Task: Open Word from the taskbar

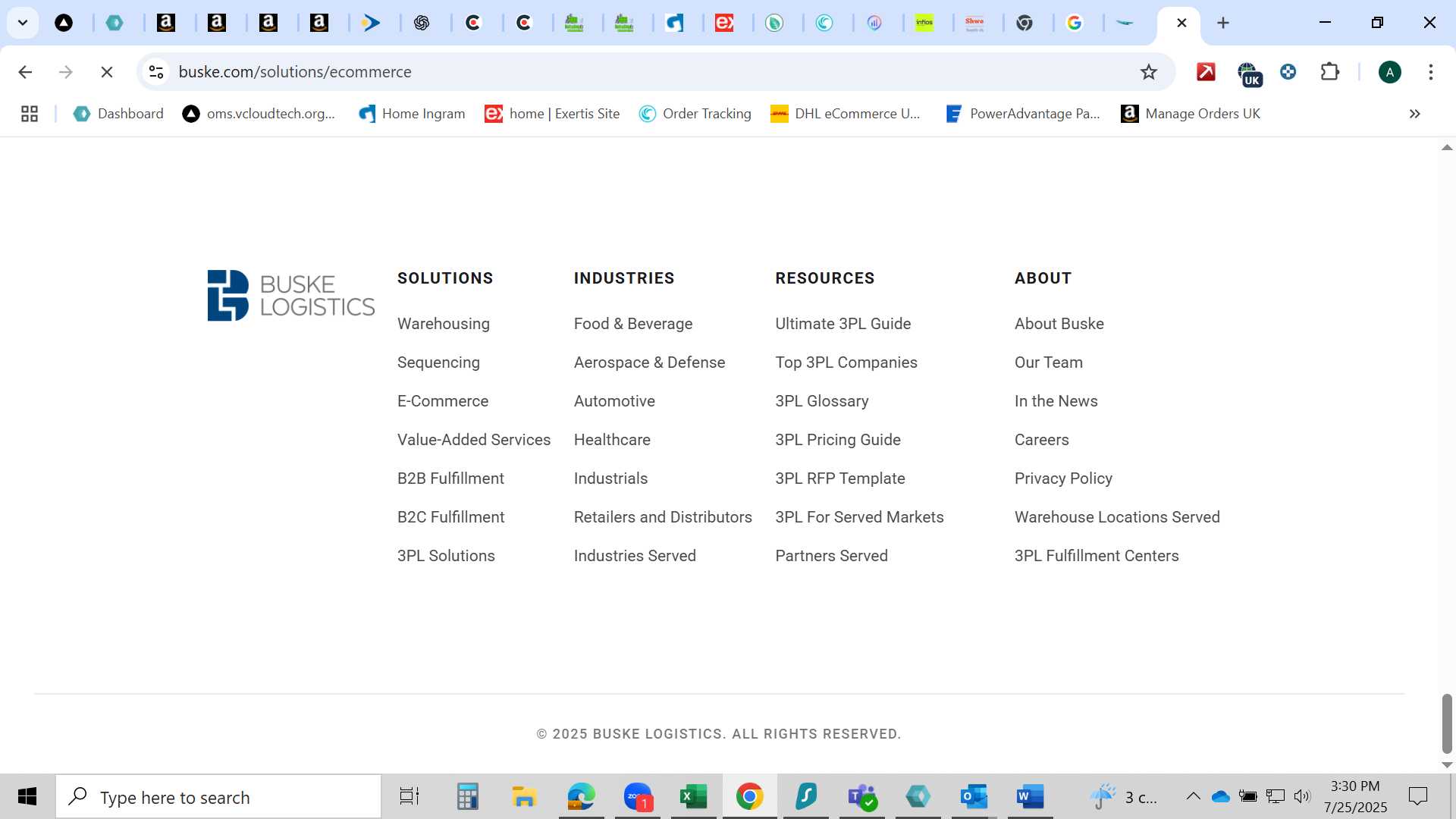Action: pos(1030,796)
